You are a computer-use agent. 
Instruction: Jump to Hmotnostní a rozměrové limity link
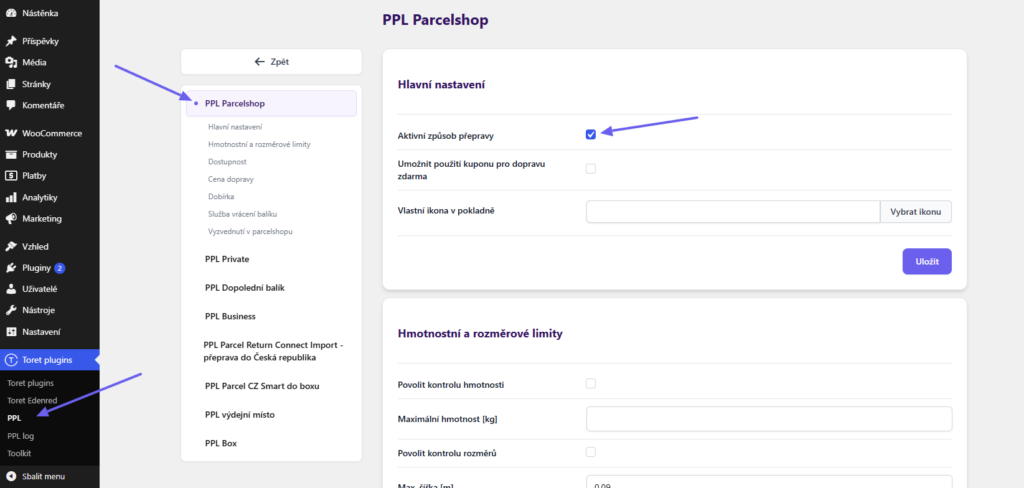coord(259,144)
